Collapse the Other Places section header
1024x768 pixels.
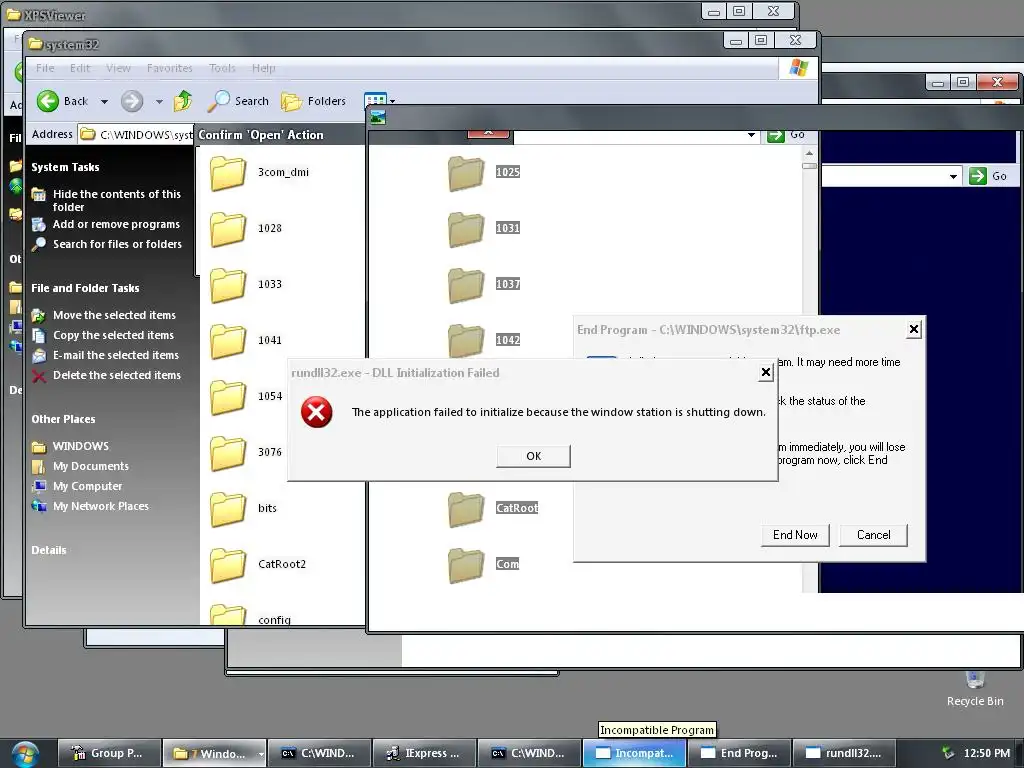63,419
